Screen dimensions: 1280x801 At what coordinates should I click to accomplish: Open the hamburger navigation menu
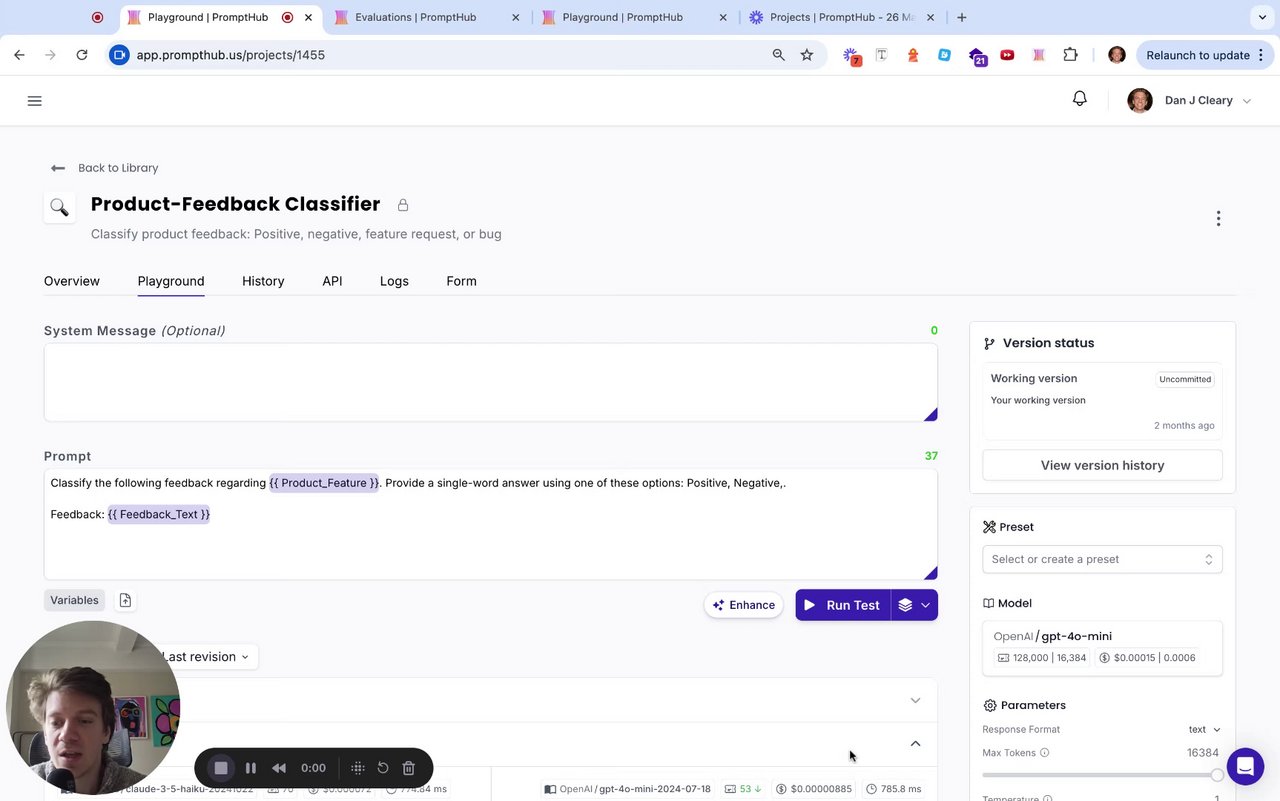(x=35, y=101)
